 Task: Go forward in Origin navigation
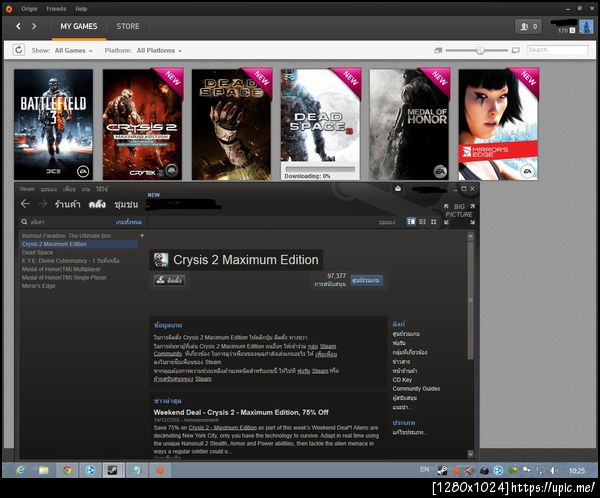[34, 26]
